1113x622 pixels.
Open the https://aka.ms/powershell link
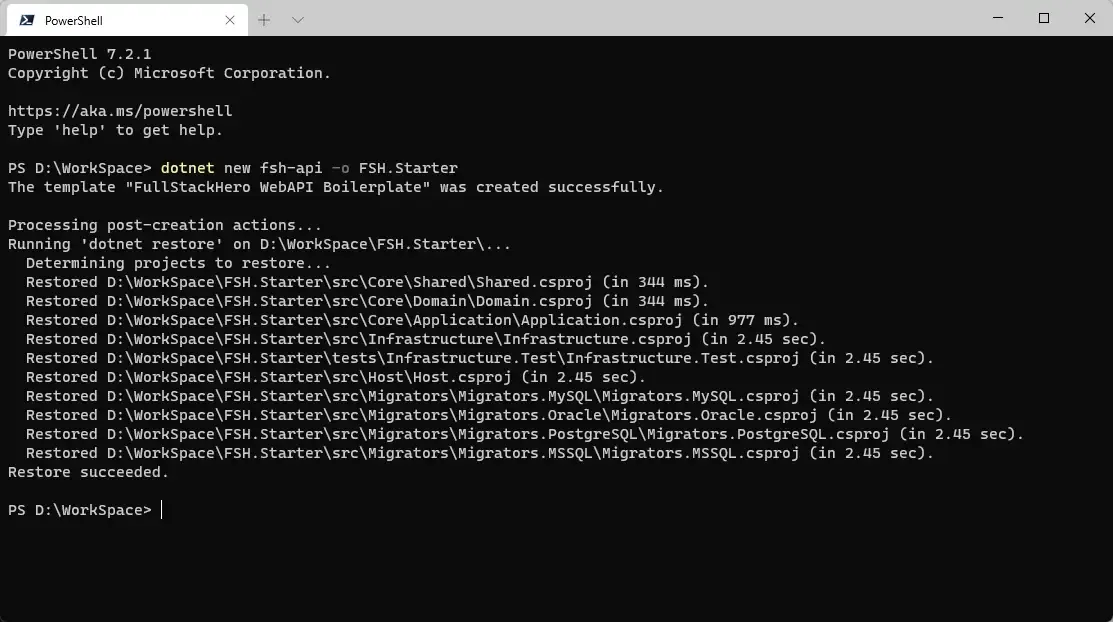[119, 110]
